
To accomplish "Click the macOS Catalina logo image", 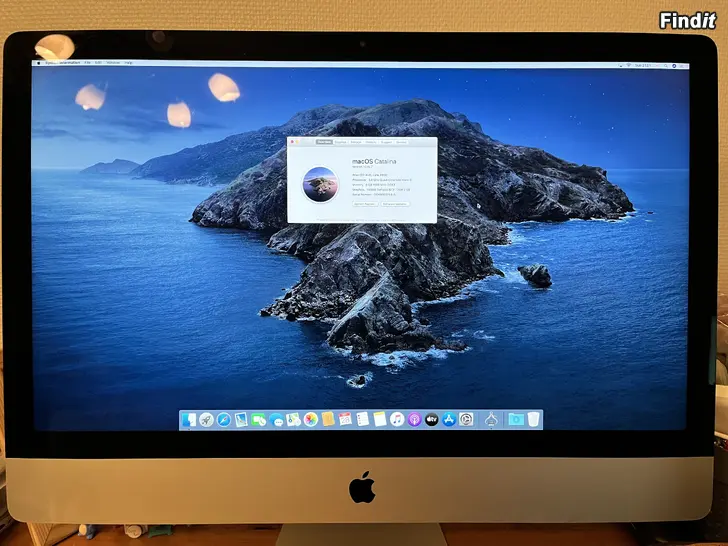I will click(x=319, y=182).
